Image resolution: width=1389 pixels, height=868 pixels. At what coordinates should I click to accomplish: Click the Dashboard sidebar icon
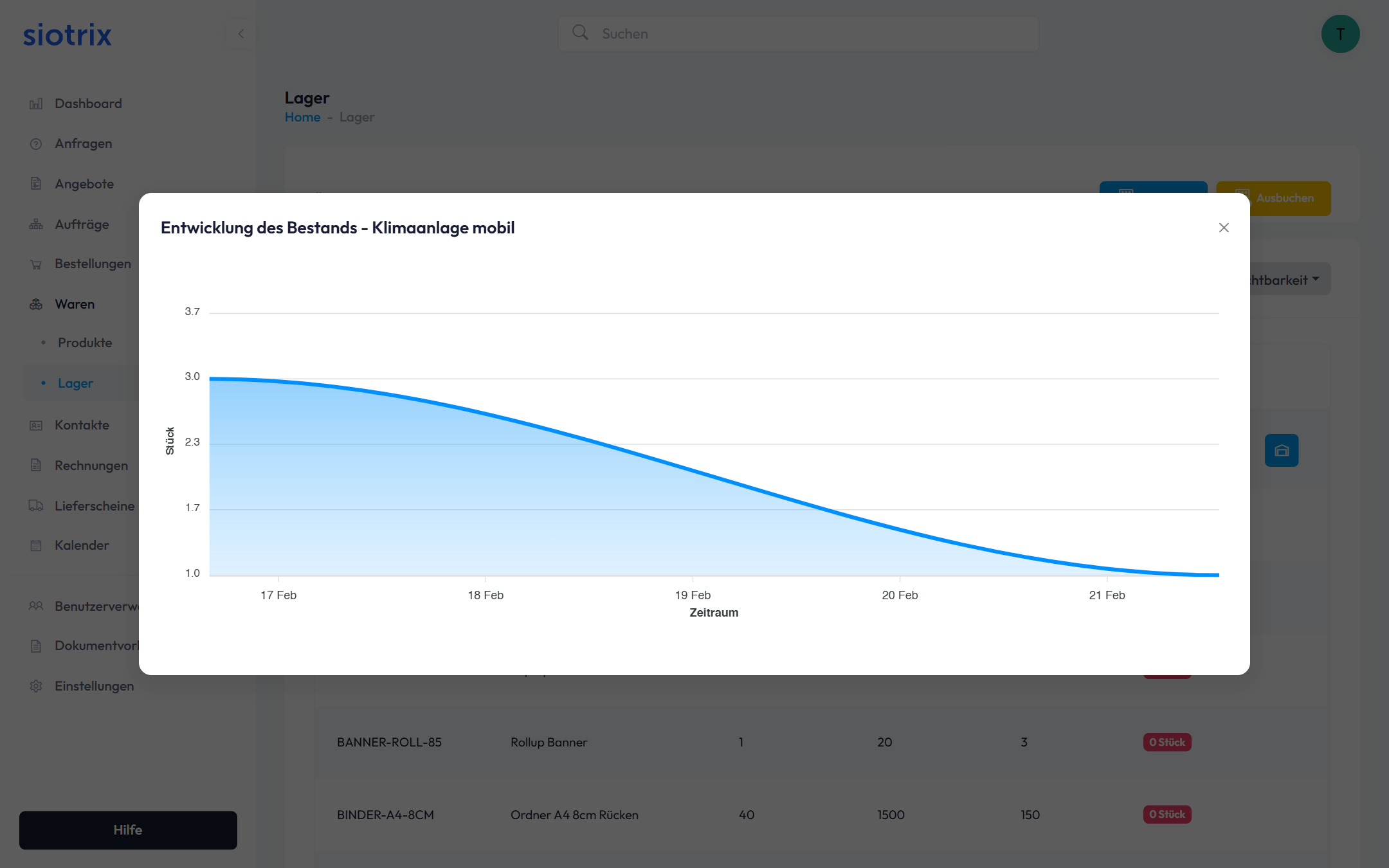click(x=36, y=104)
